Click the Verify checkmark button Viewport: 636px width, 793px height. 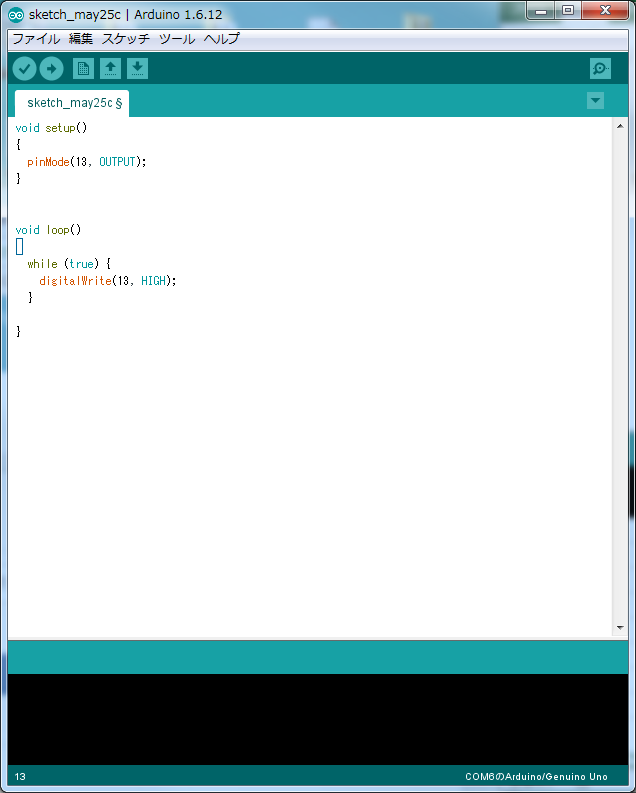24,69
